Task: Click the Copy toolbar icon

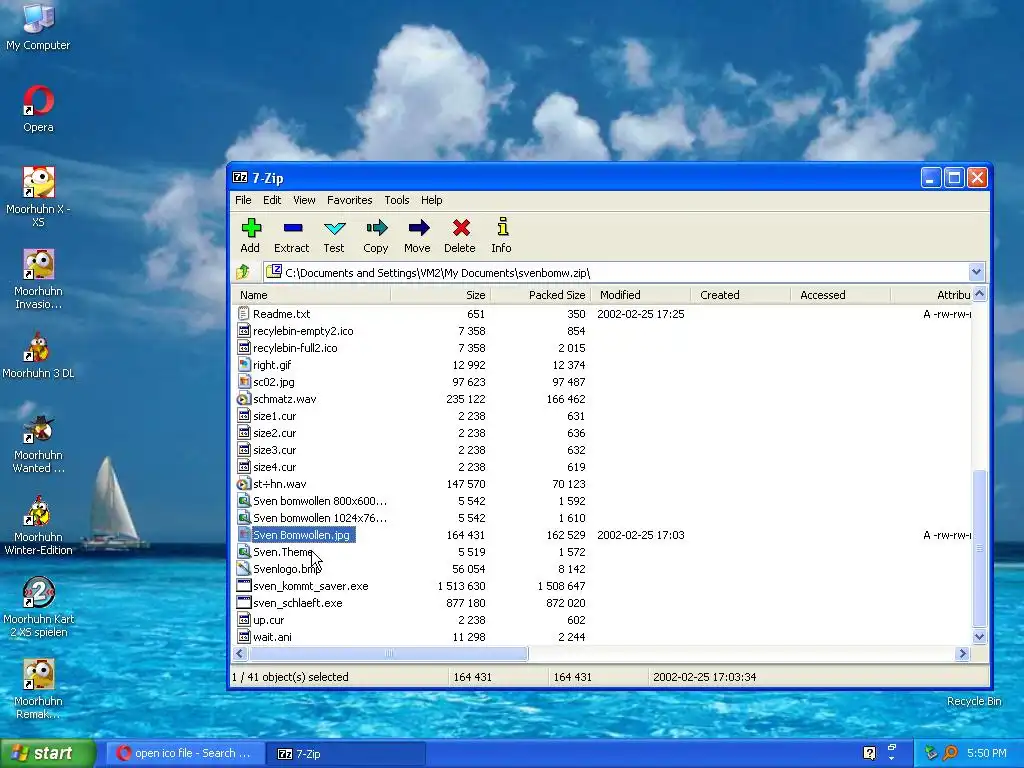Action: (x=376, y=228)
